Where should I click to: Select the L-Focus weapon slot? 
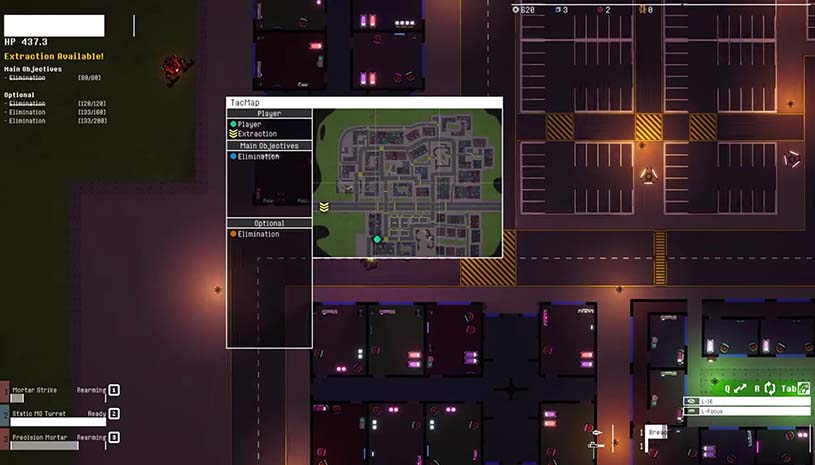[746, 411]
